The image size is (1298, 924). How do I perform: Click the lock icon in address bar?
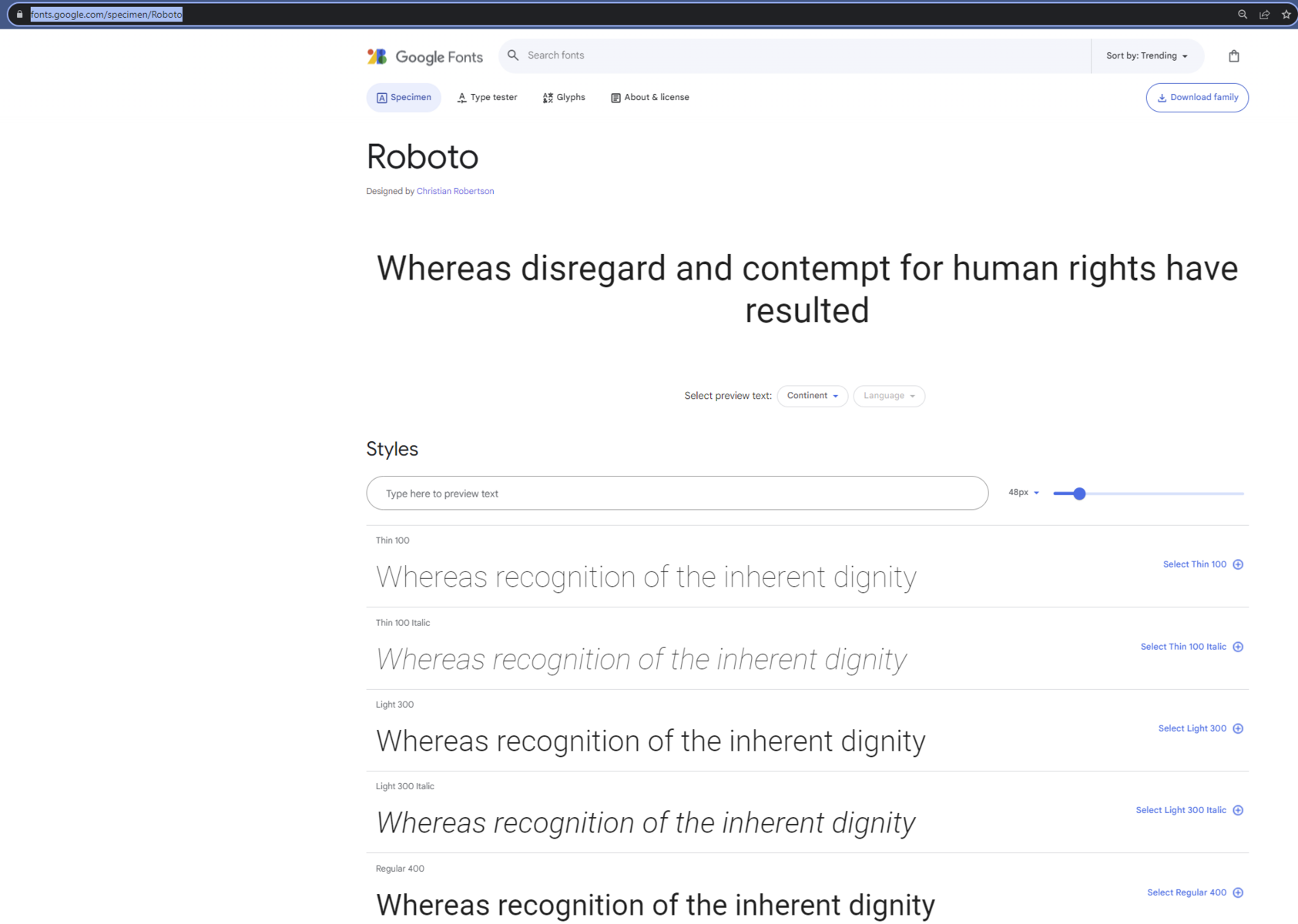(x=20, y=15)
